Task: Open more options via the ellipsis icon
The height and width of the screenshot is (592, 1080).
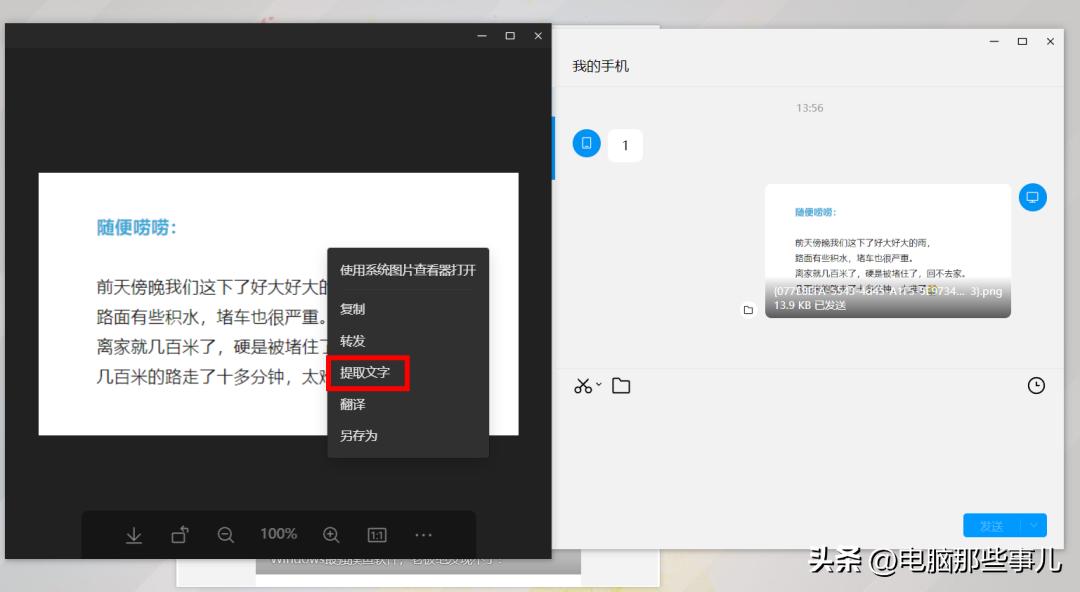Action: [423, 534]
